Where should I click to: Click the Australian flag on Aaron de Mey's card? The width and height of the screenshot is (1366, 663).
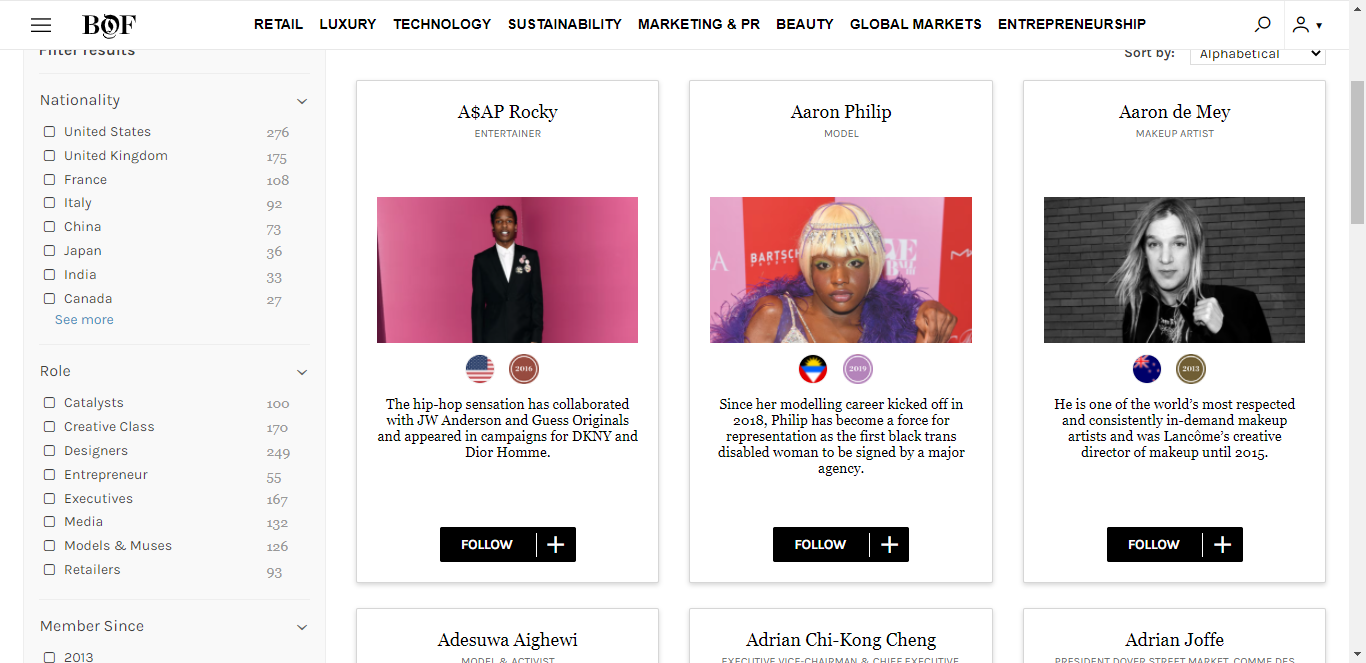(x=1147, y=368)
